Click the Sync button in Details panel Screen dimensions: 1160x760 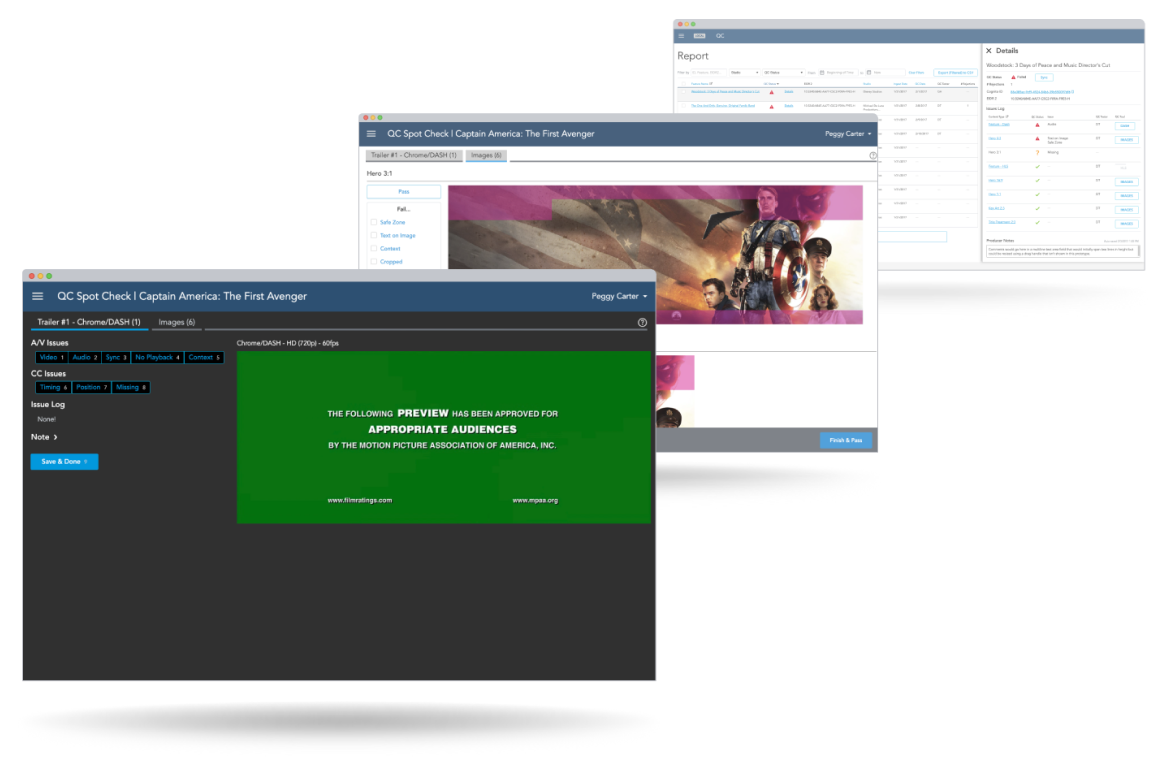coord(1044,78)
